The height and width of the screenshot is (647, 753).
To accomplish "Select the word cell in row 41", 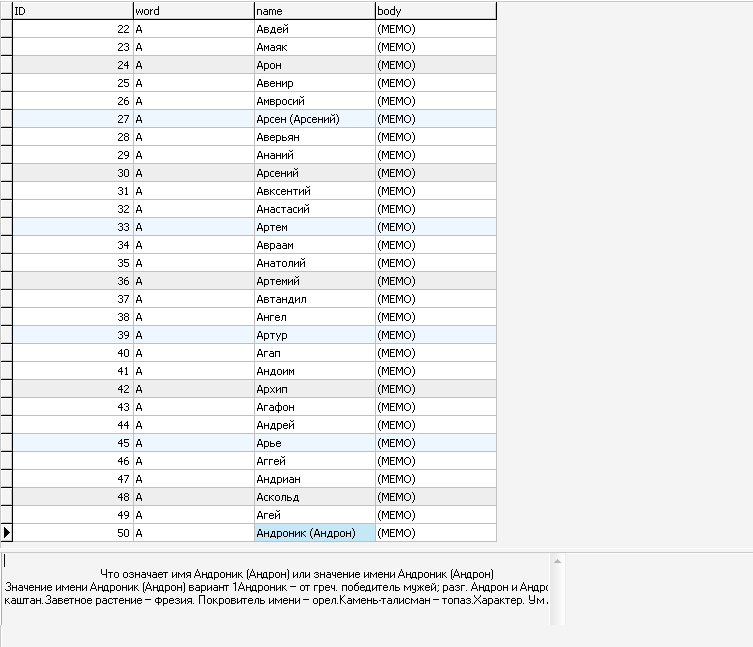I will [x=193, y=371].
